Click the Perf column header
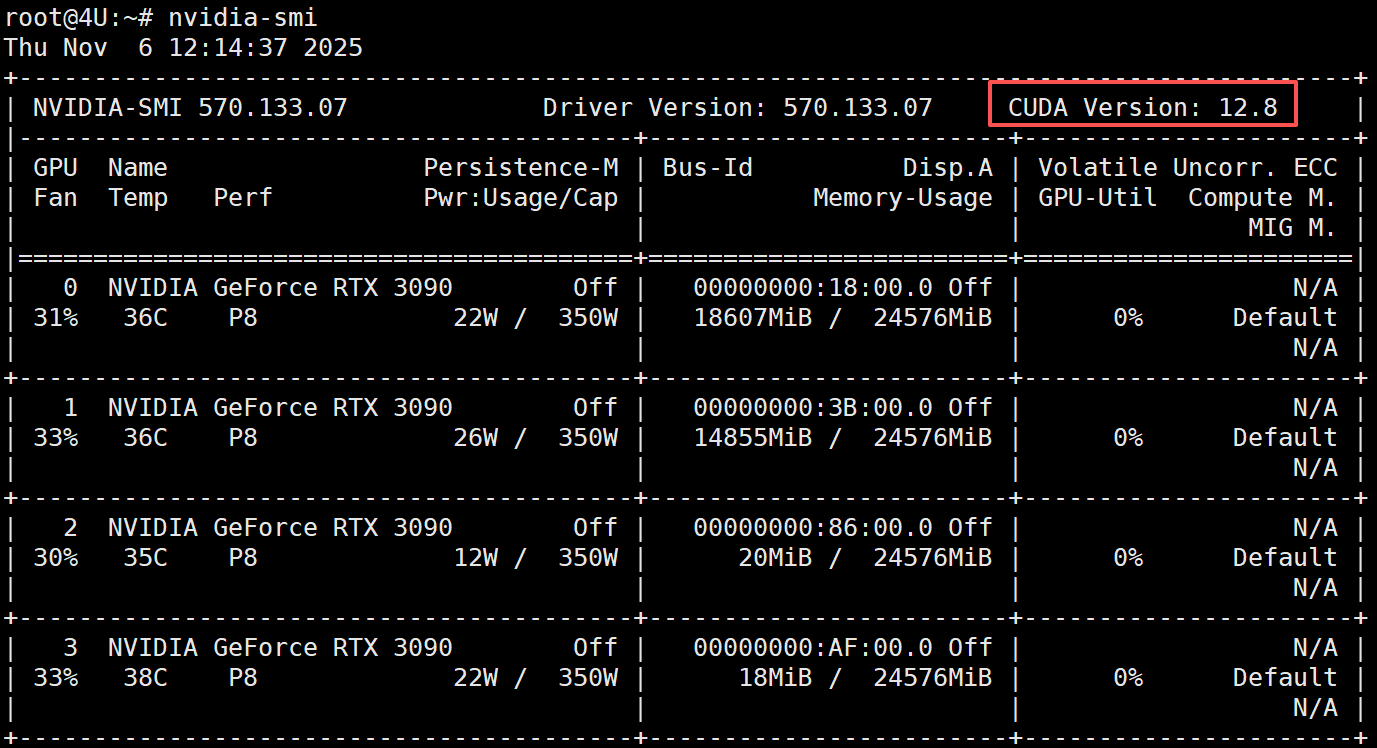The image size is (1377, 748). click(x=243, y=197)
